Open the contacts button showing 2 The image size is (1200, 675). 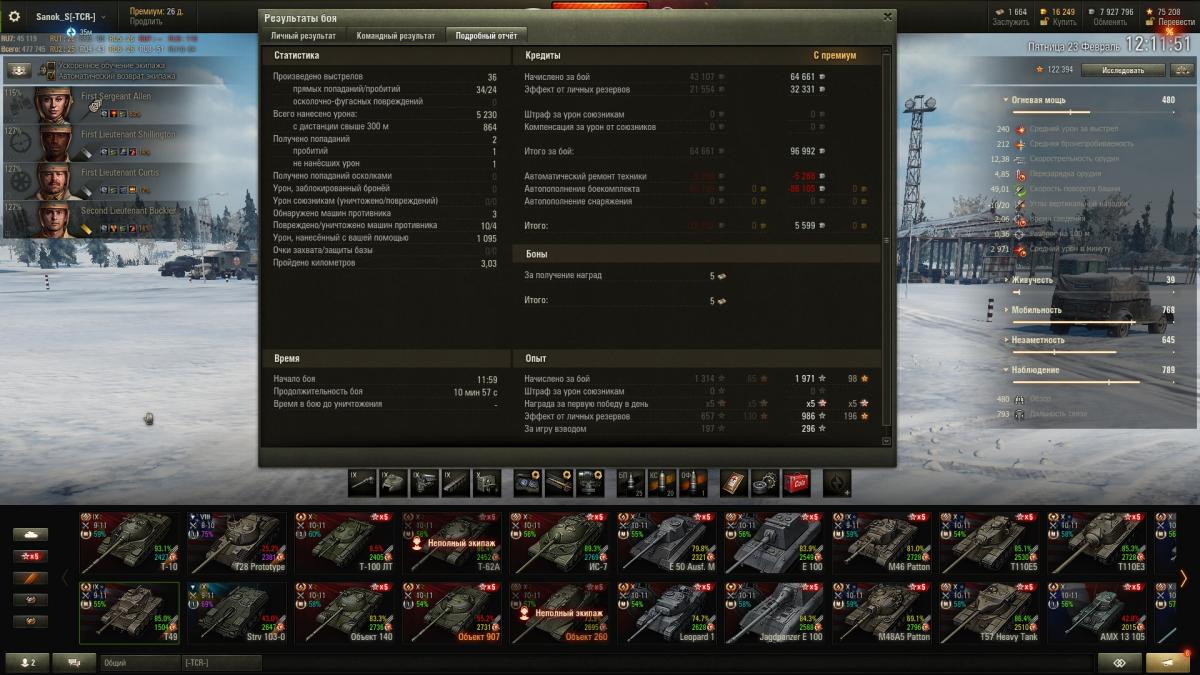(28, 662)
